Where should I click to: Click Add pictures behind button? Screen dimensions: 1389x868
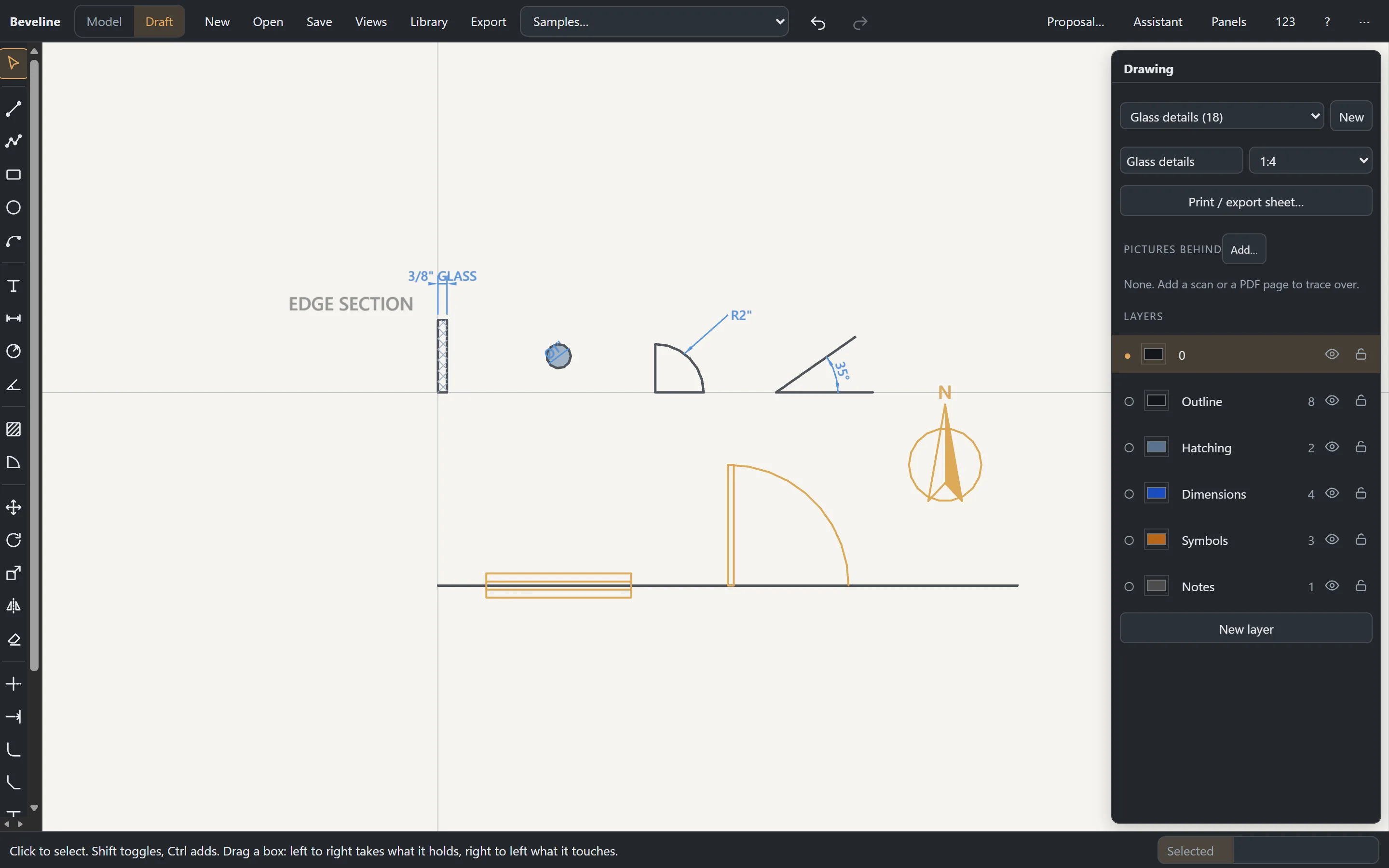1244,249
